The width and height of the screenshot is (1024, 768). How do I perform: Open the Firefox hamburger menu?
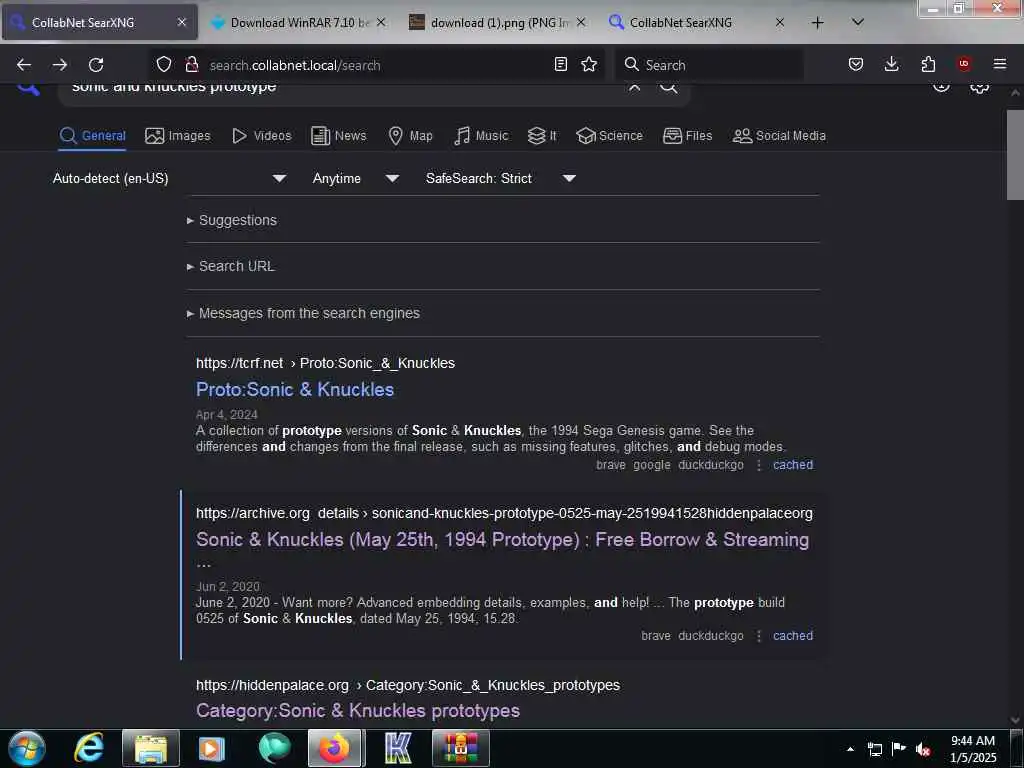click(1000, 64)
